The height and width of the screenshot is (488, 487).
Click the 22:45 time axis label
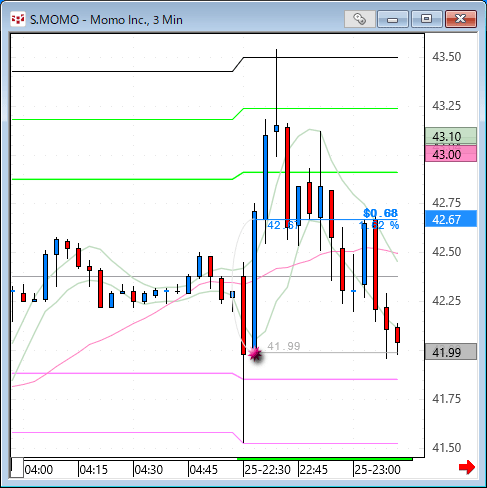(x=314, y=470)
